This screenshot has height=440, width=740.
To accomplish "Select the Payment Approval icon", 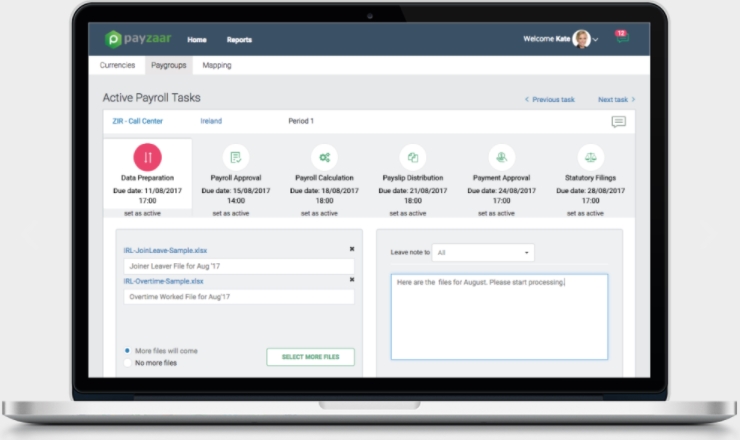I will point(501,157).
